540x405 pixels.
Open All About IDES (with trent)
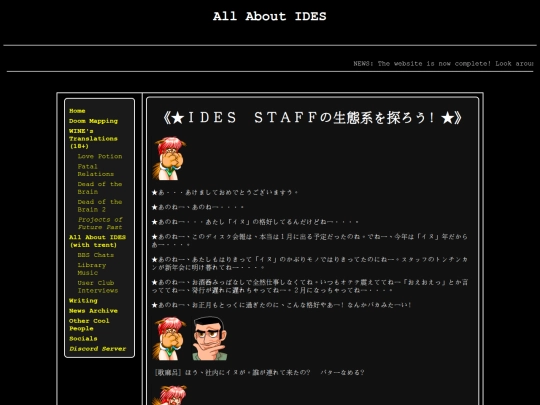(x=97, y=241)
